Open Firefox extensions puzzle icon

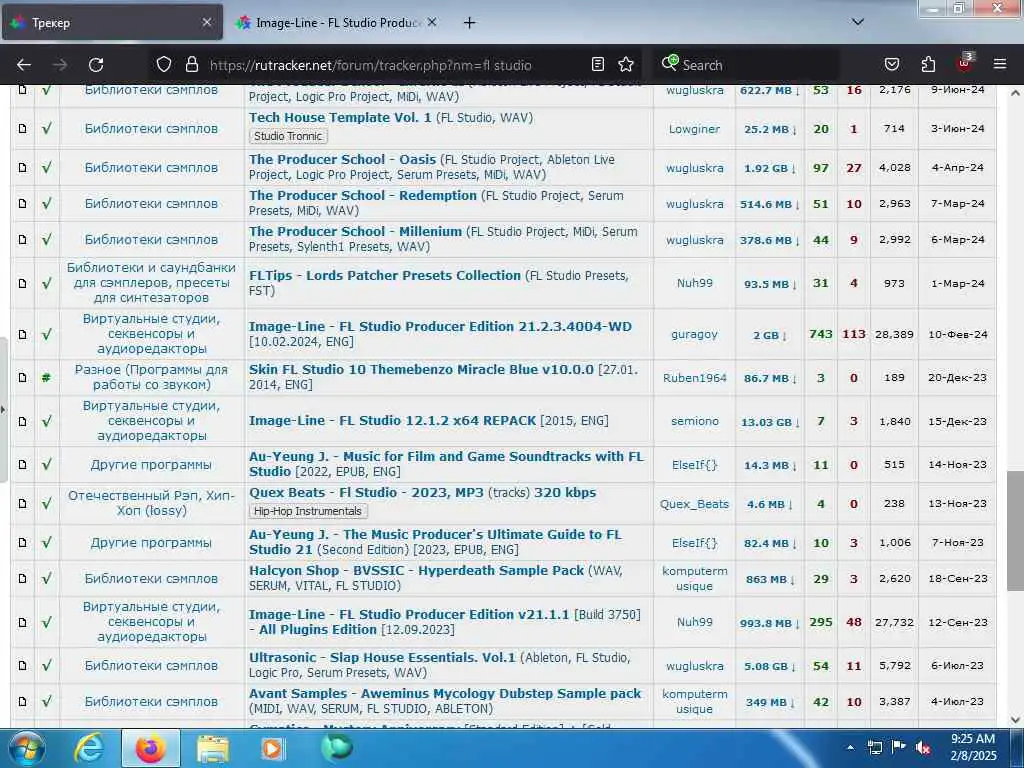[928, 64]
